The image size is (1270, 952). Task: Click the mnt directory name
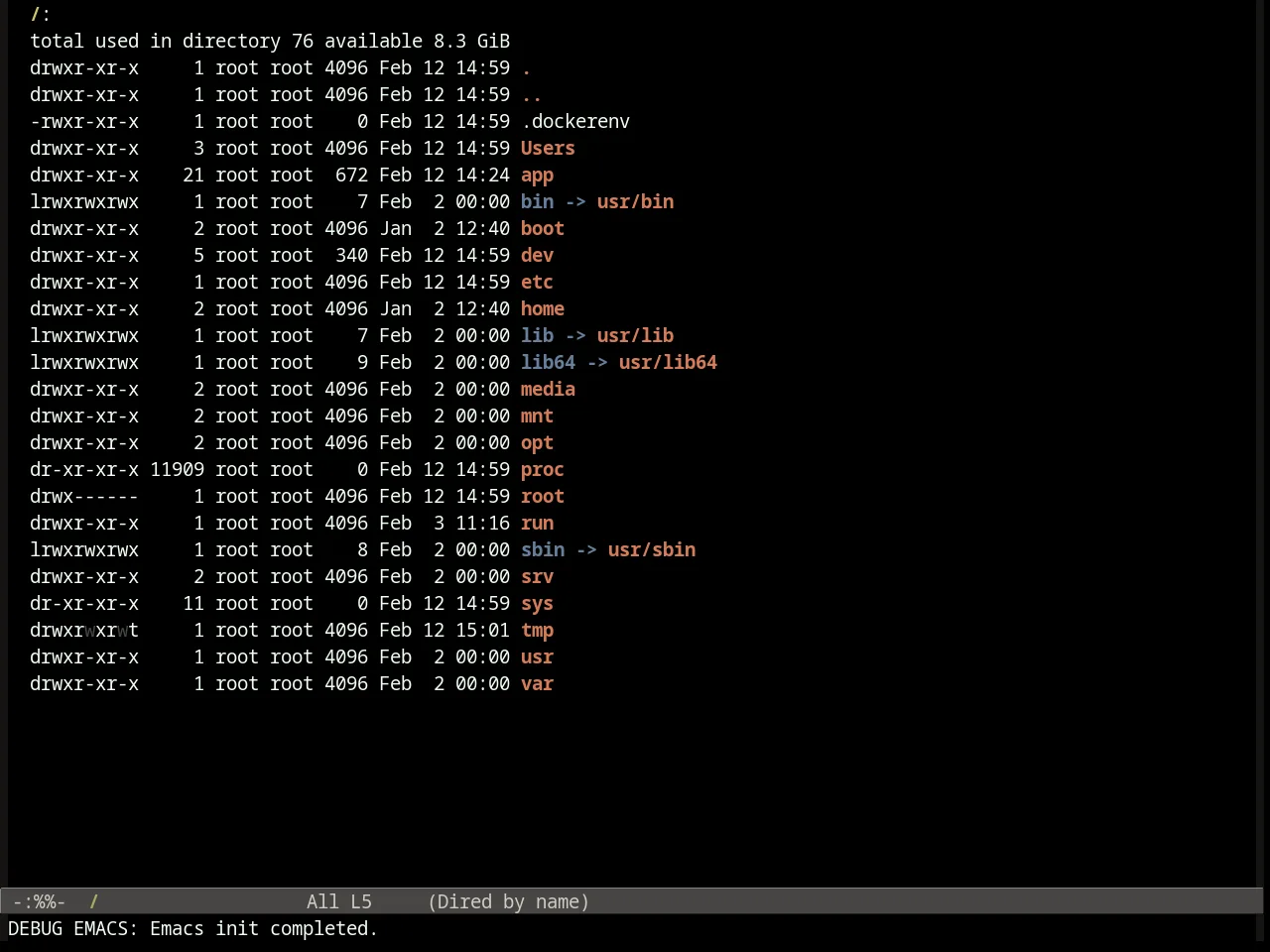pyautogui.click(x=537, y=416)
